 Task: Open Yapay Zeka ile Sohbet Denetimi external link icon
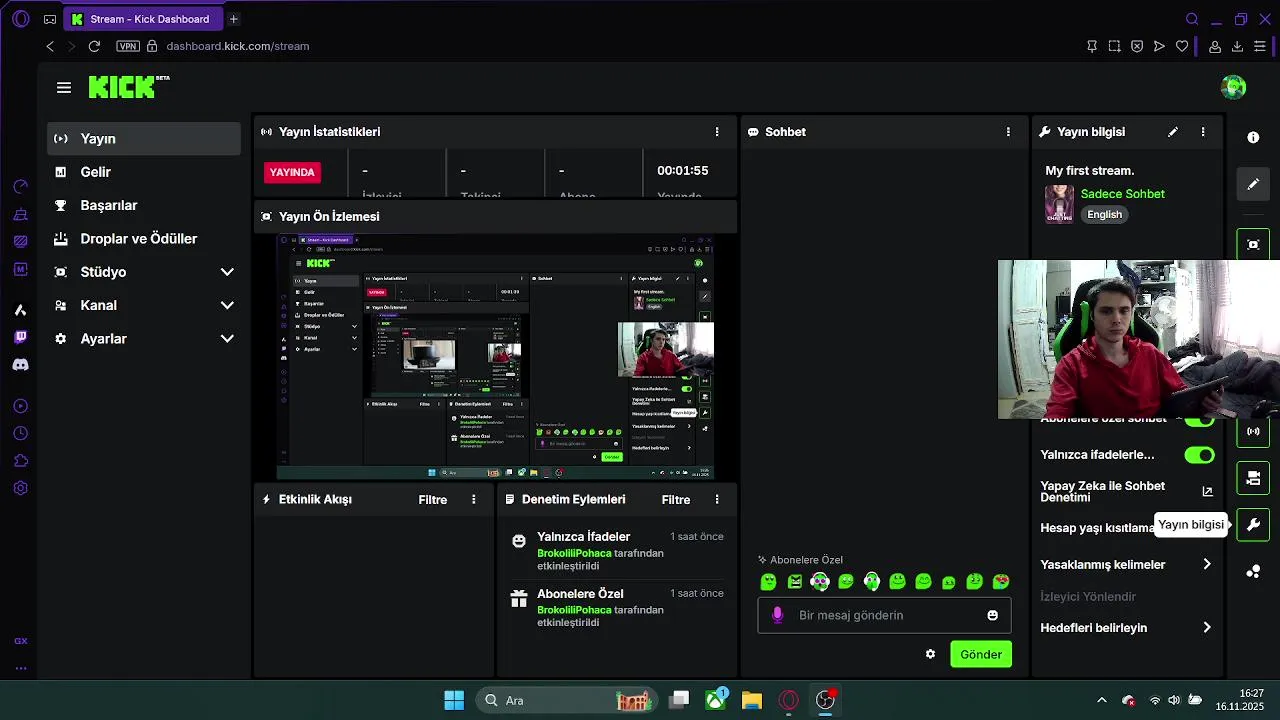tap(1207, 491)
